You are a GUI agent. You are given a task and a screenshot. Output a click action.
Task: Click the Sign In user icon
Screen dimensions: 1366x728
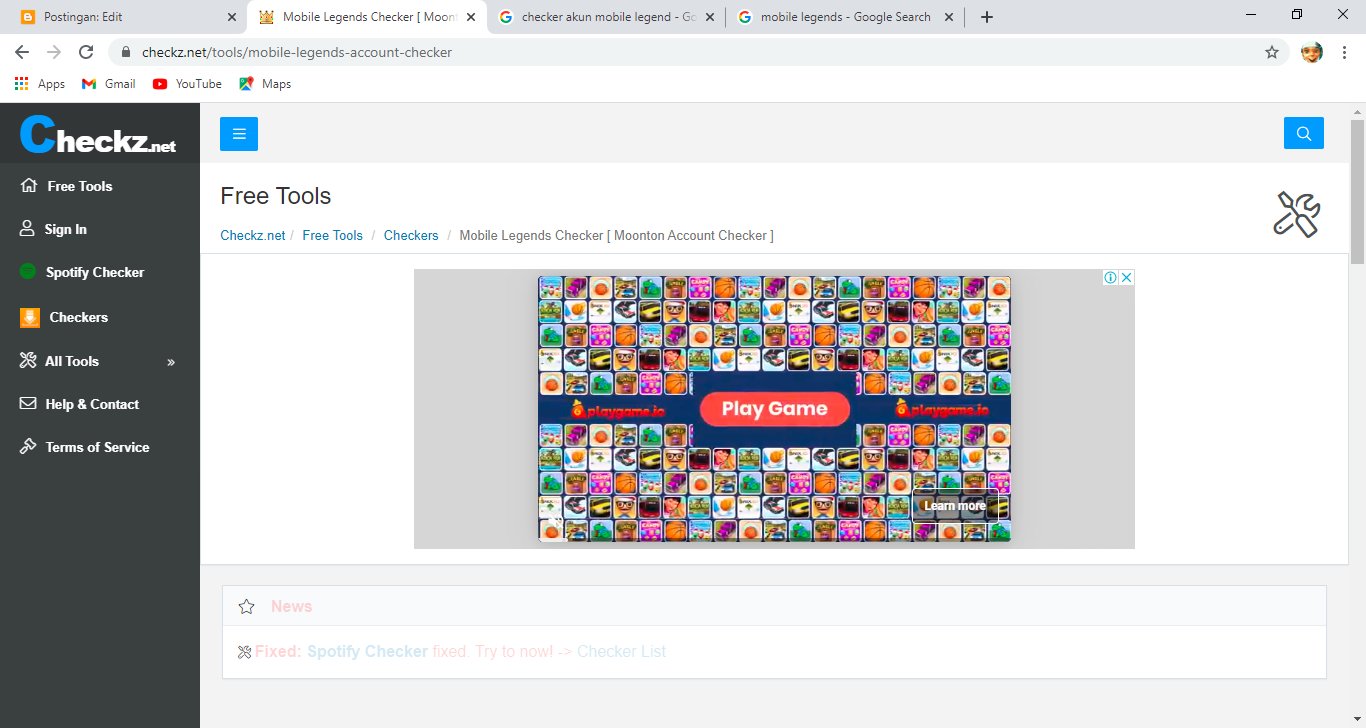[x=28, y=229]
